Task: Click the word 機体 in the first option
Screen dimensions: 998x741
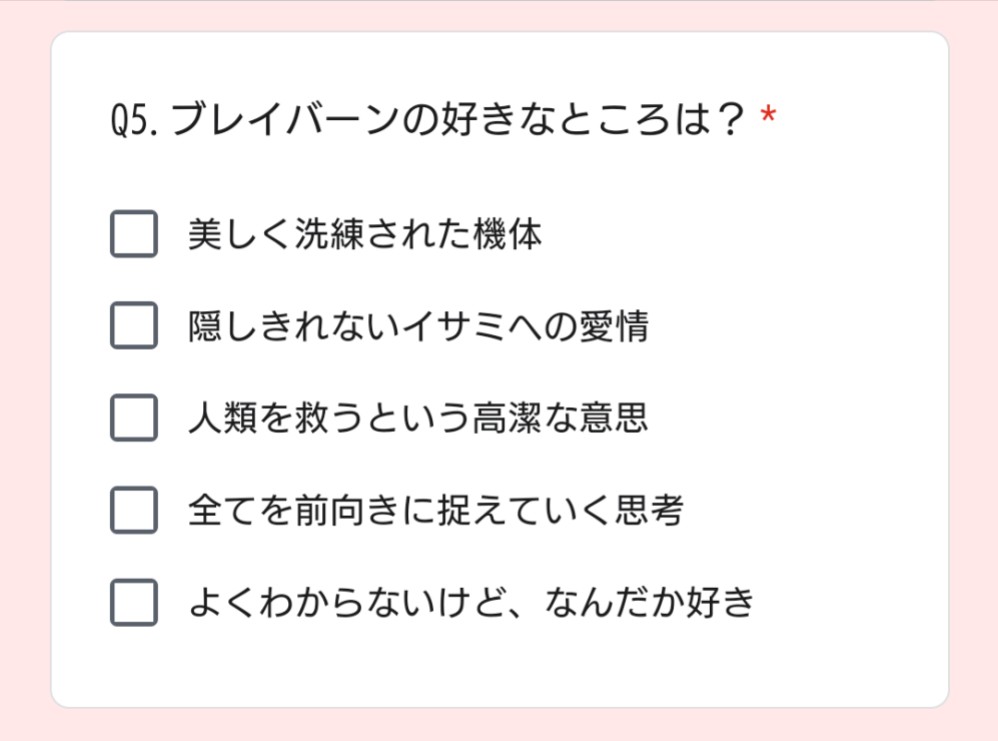Action: pos(507,234)
